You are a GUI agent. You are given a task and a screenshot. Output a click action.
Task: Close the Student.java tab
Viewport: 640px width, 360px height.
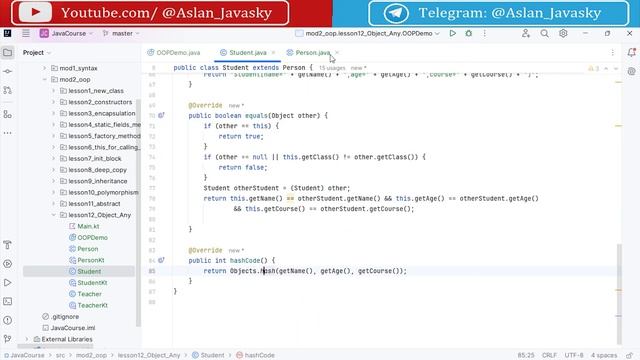273,53
